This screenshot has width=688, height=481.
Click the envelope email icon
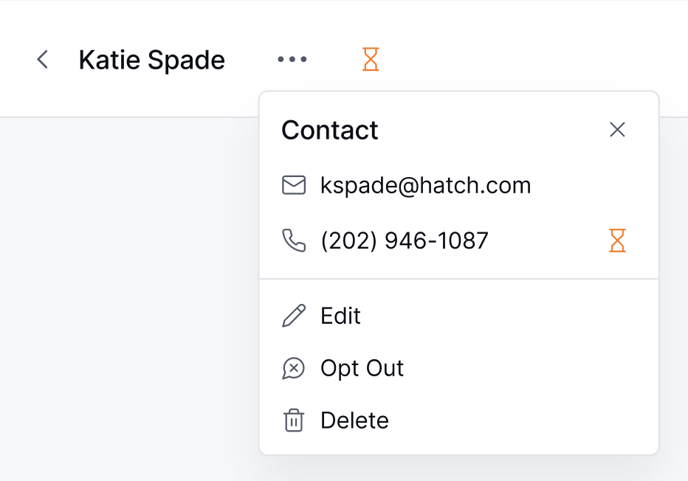pyautogui.click(x=293, y=185)
